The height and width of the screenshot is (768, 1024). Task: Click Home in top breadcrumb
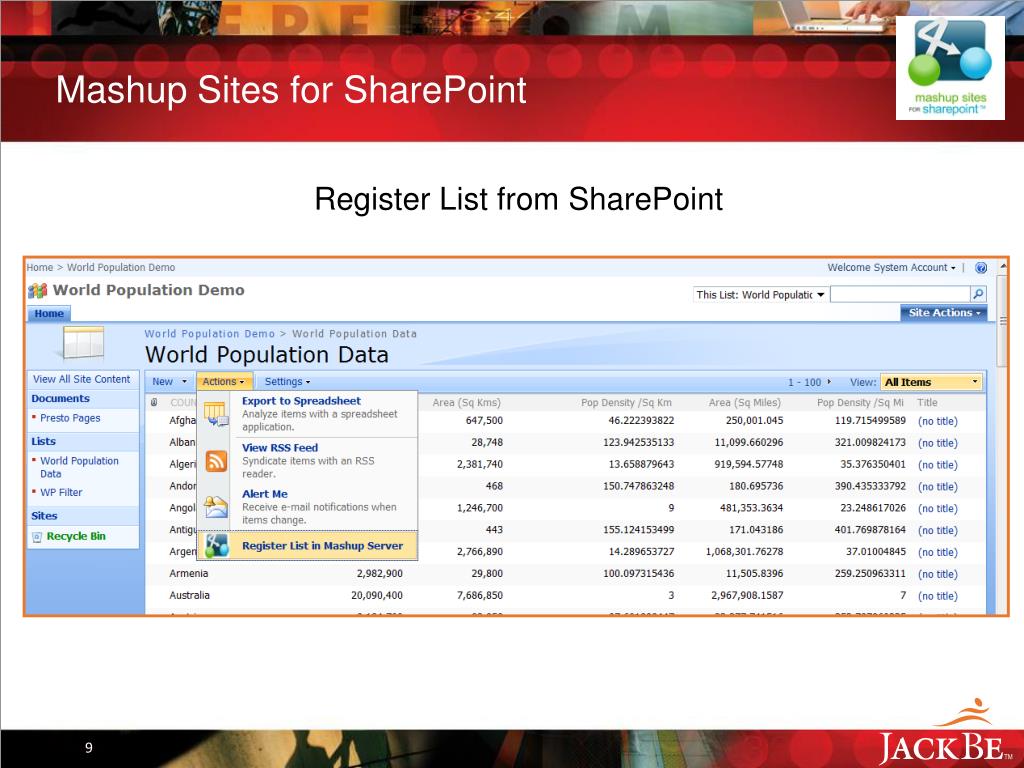[x=39, y=268]
